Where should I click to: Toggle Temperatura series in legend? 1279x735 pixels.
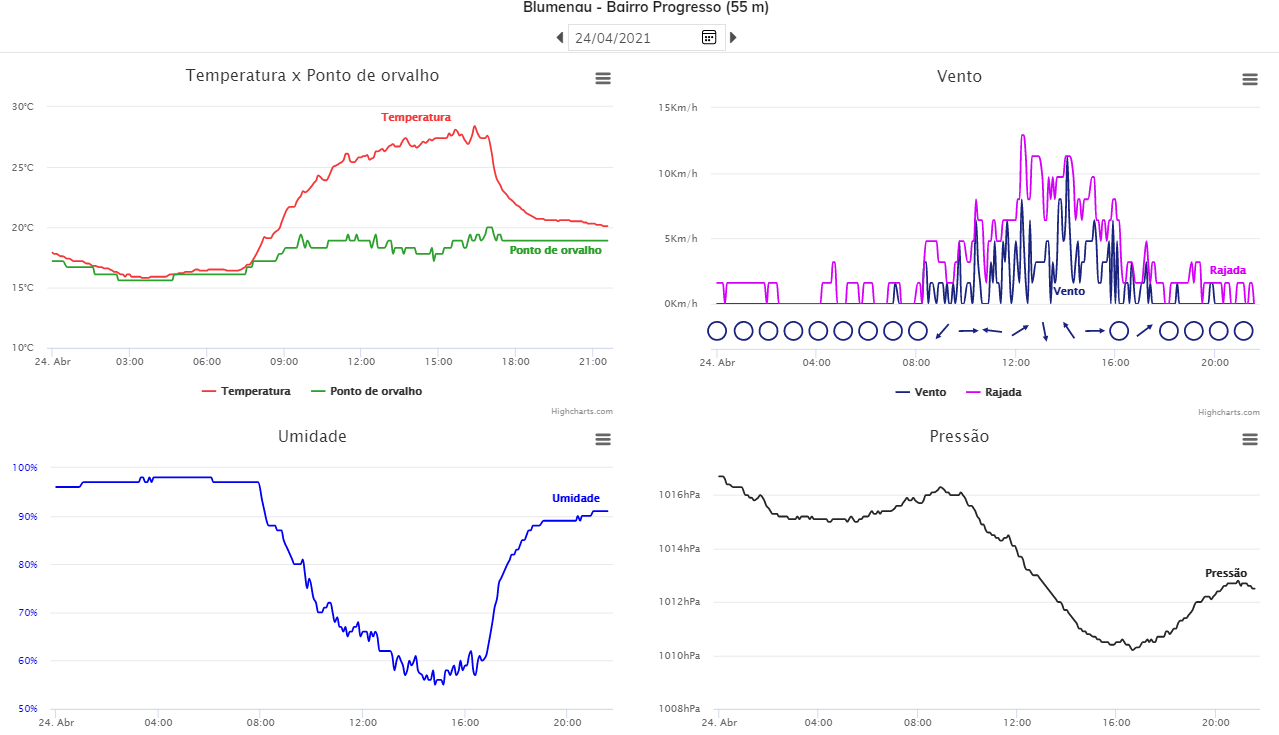[246, 391]
